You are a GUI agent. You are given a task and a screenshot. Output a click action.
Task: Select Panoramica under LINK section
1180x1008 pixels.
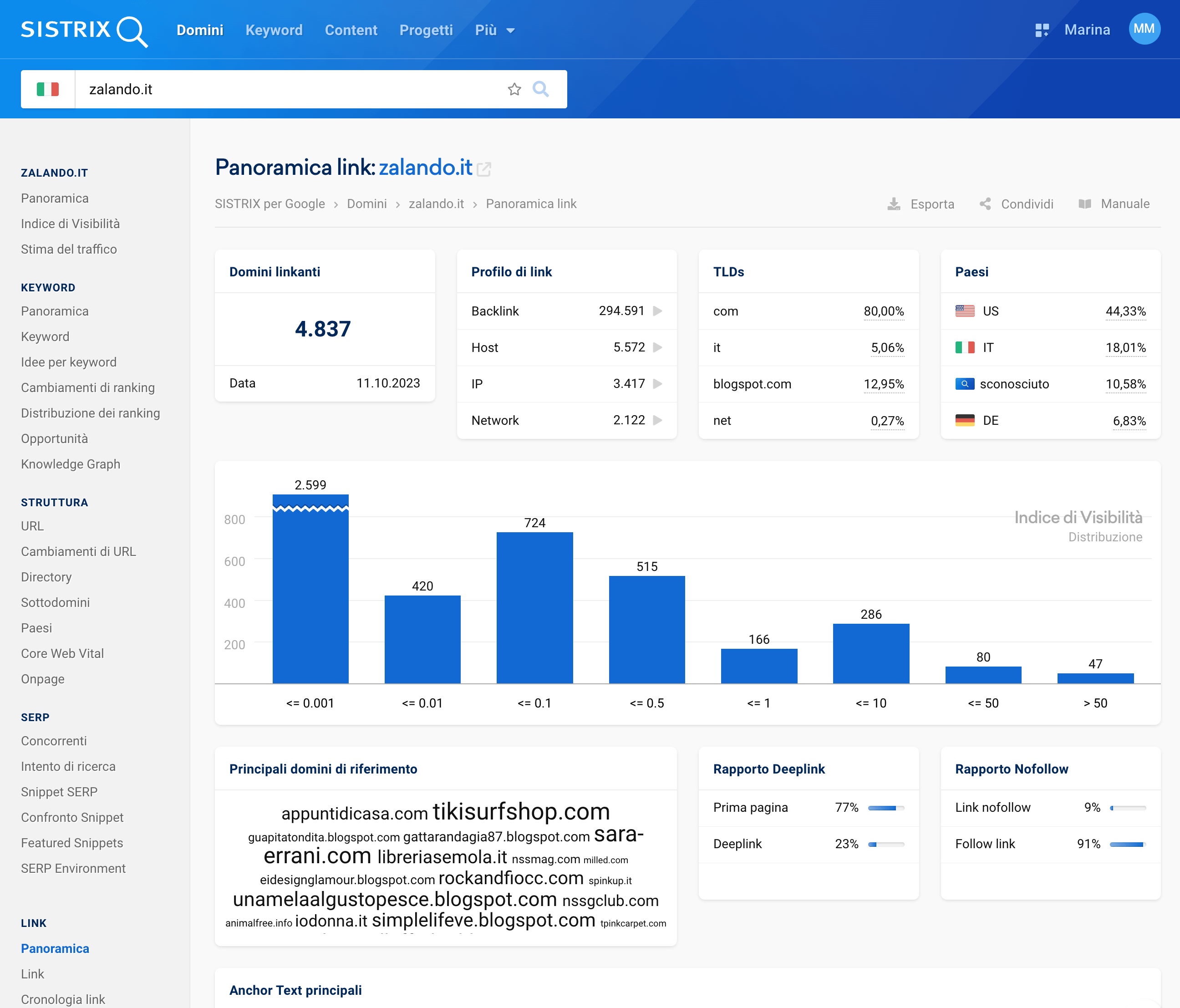click(55, 949)
